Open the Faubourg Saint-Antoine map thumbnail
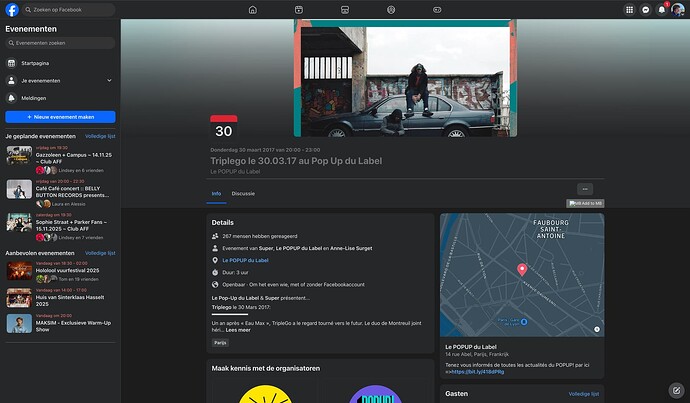 [521, 275]
